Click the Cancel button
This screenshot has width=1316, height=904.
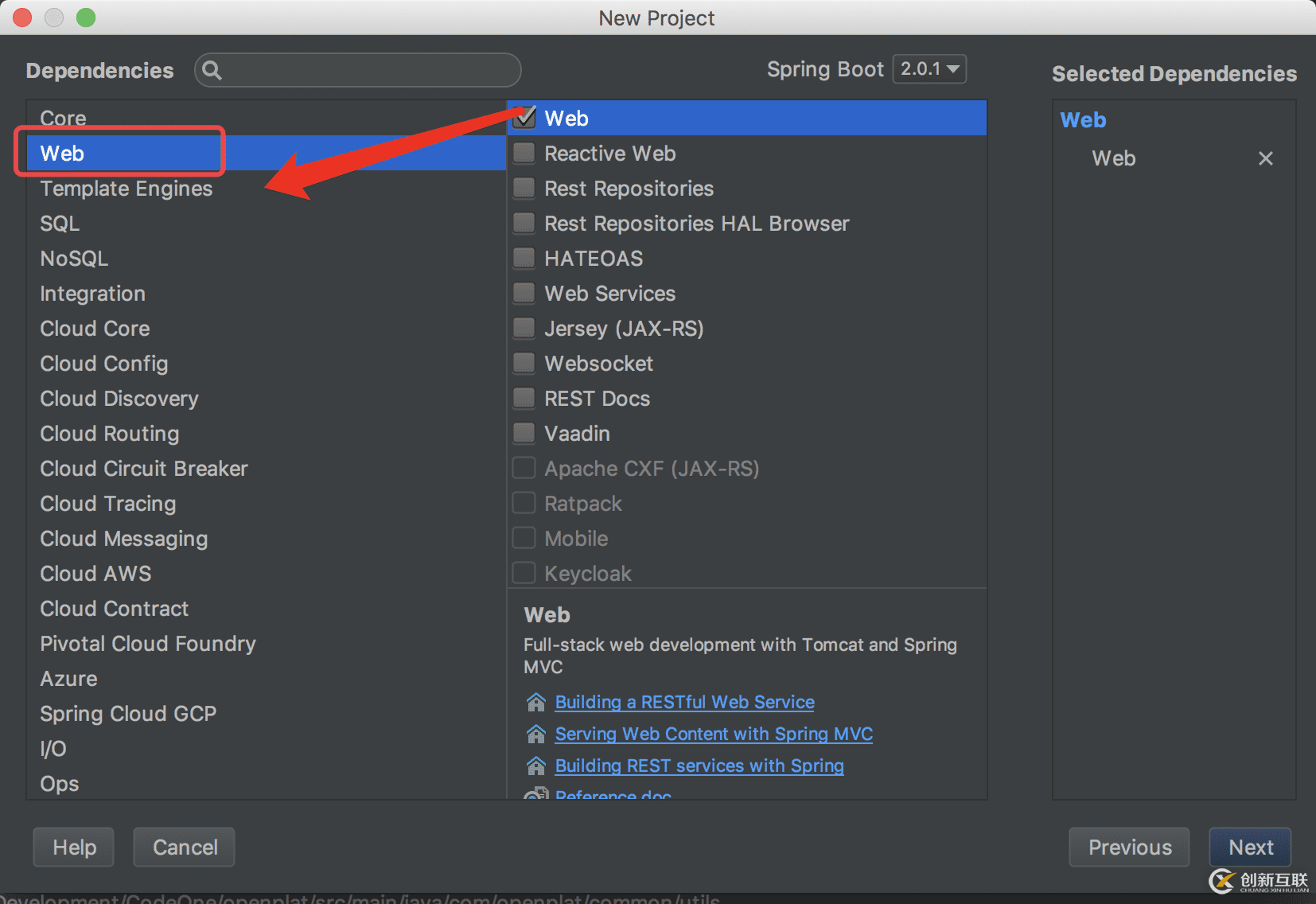(x=185, y=847)
